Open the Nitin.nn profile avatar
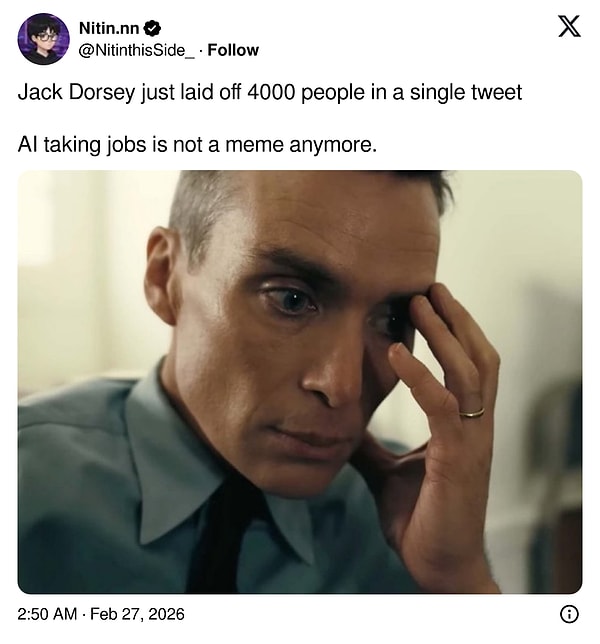 (43, 39)
